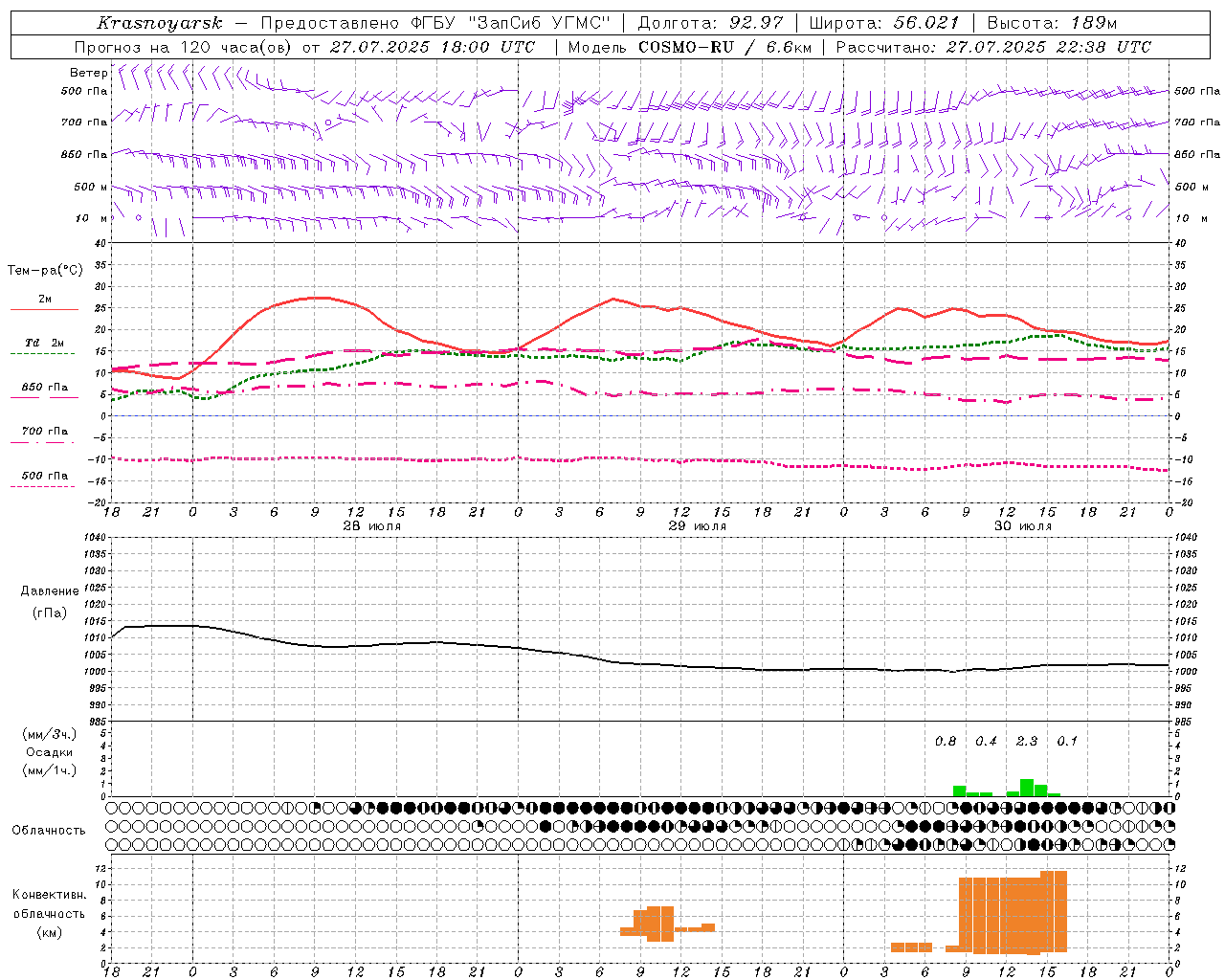Select the Модель COSMO-RU / 6.6км label
1225x980 pixels.
[x=690, y=47]
